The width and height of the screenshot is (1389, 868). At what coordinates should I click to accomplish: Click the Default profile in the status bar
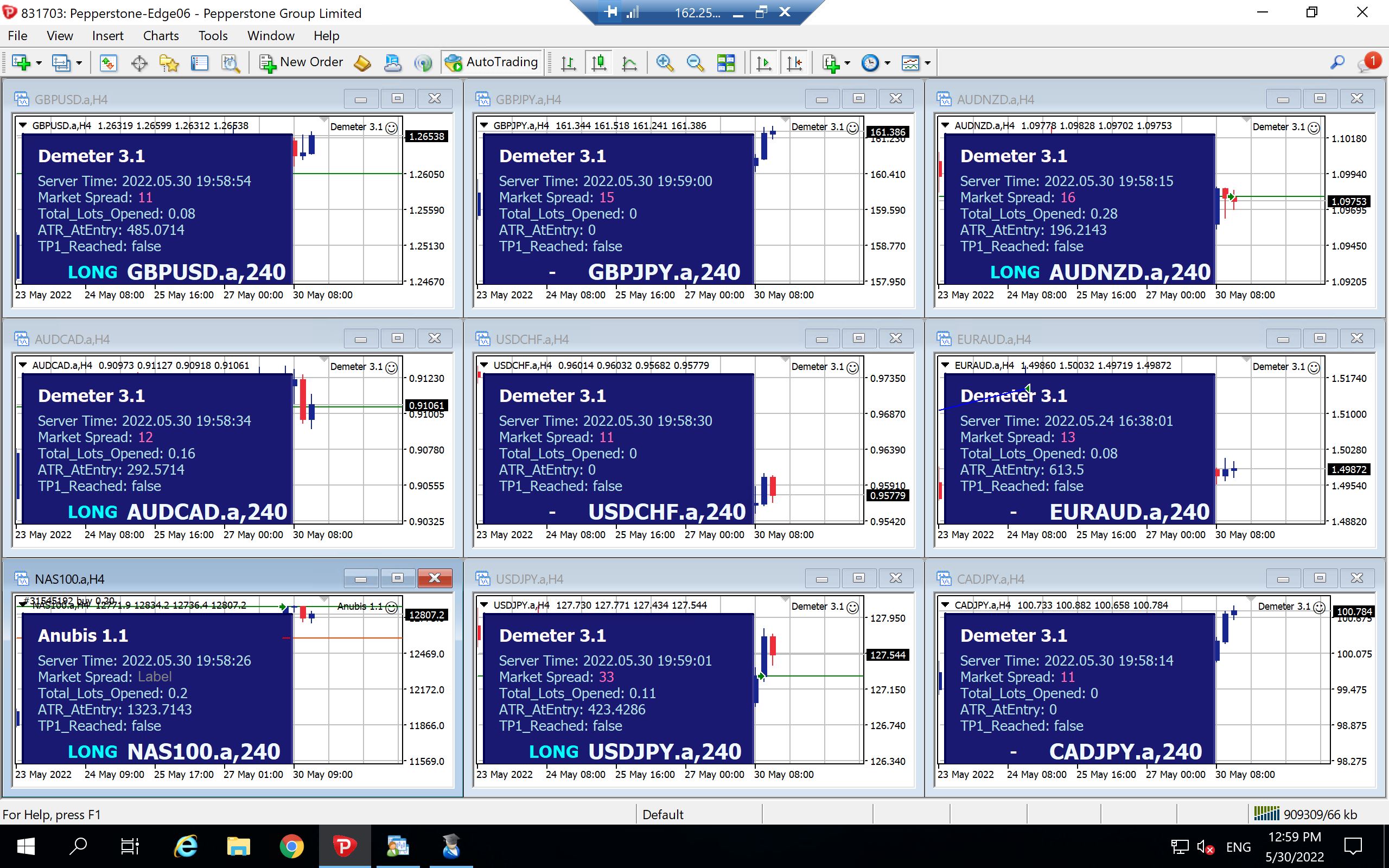coord(663,815)
